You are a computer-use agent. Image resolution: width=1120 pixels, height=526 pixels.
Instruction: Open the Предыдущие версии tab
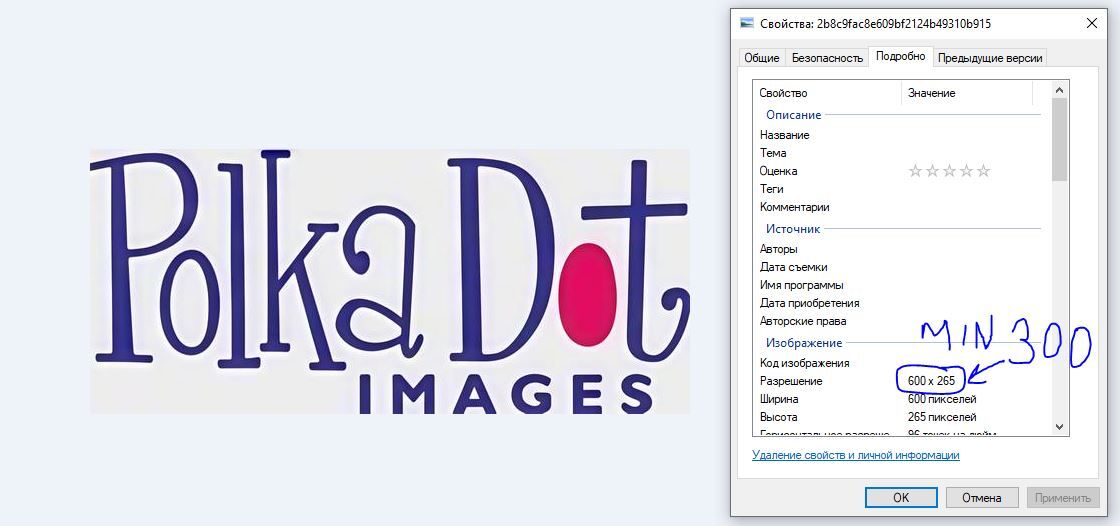[990, 58]
